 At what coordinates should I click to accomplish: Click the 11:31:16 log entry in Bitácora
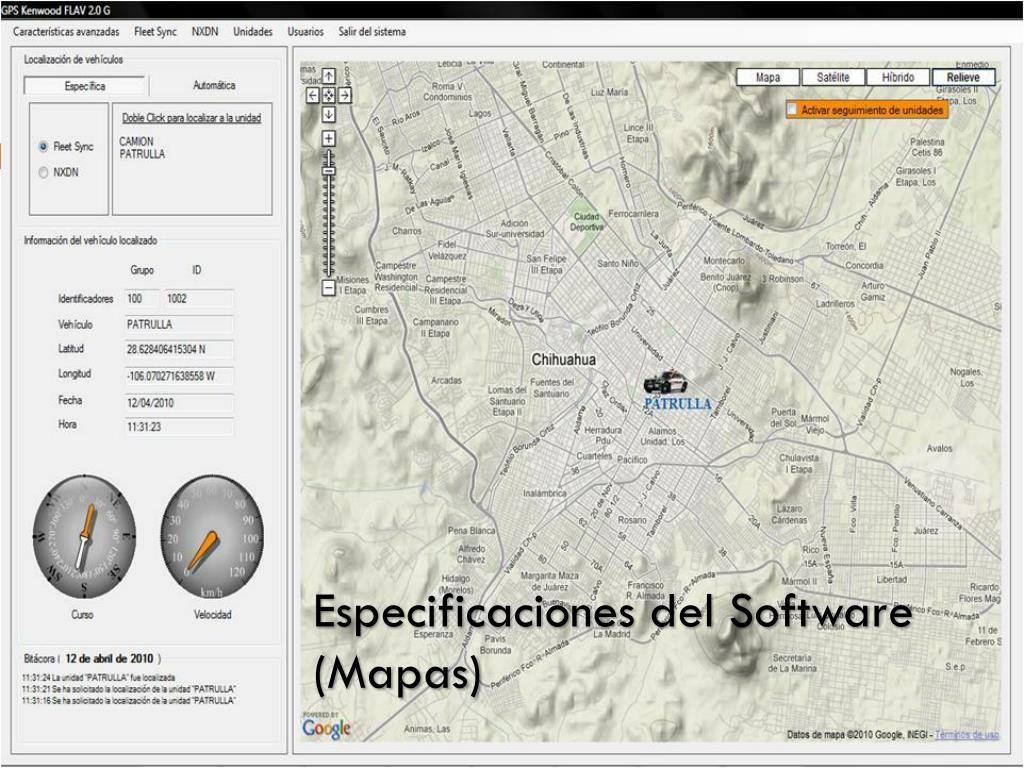point(129,701)
